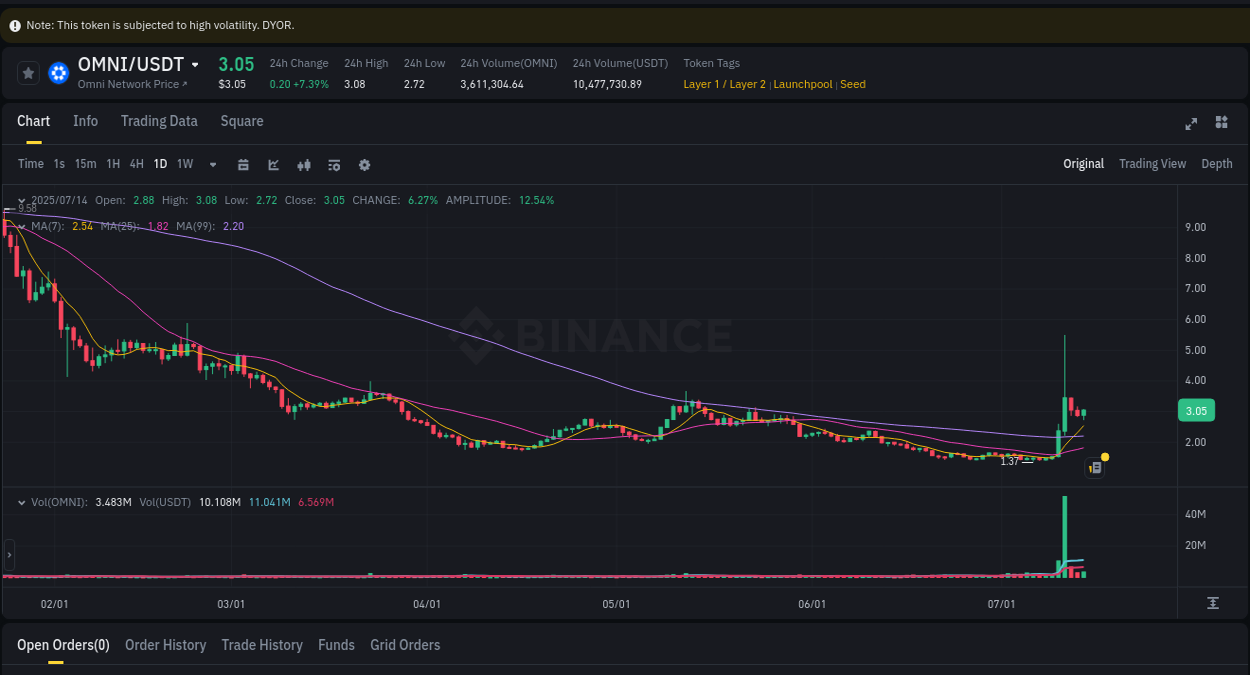Open the Omni Network Price link
The image size is (1250, 675).
[131, 84]
